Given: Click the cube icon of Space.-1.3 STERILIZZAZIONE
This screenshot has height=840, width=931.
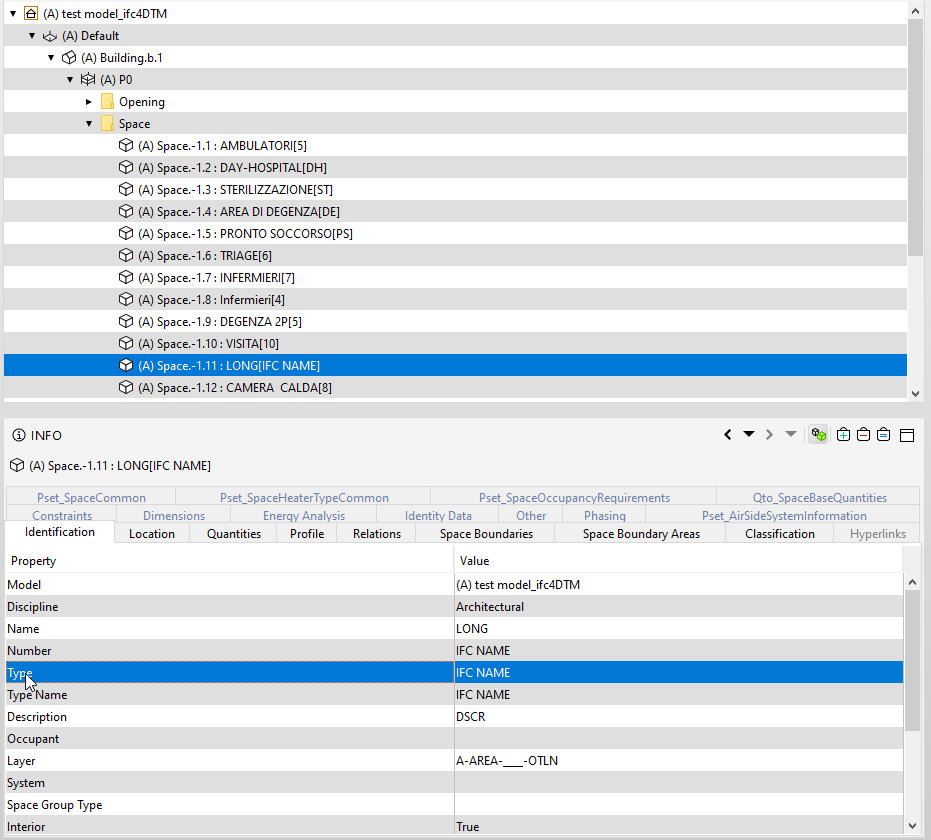Looking at the screenshot, I should pos(126,189).
